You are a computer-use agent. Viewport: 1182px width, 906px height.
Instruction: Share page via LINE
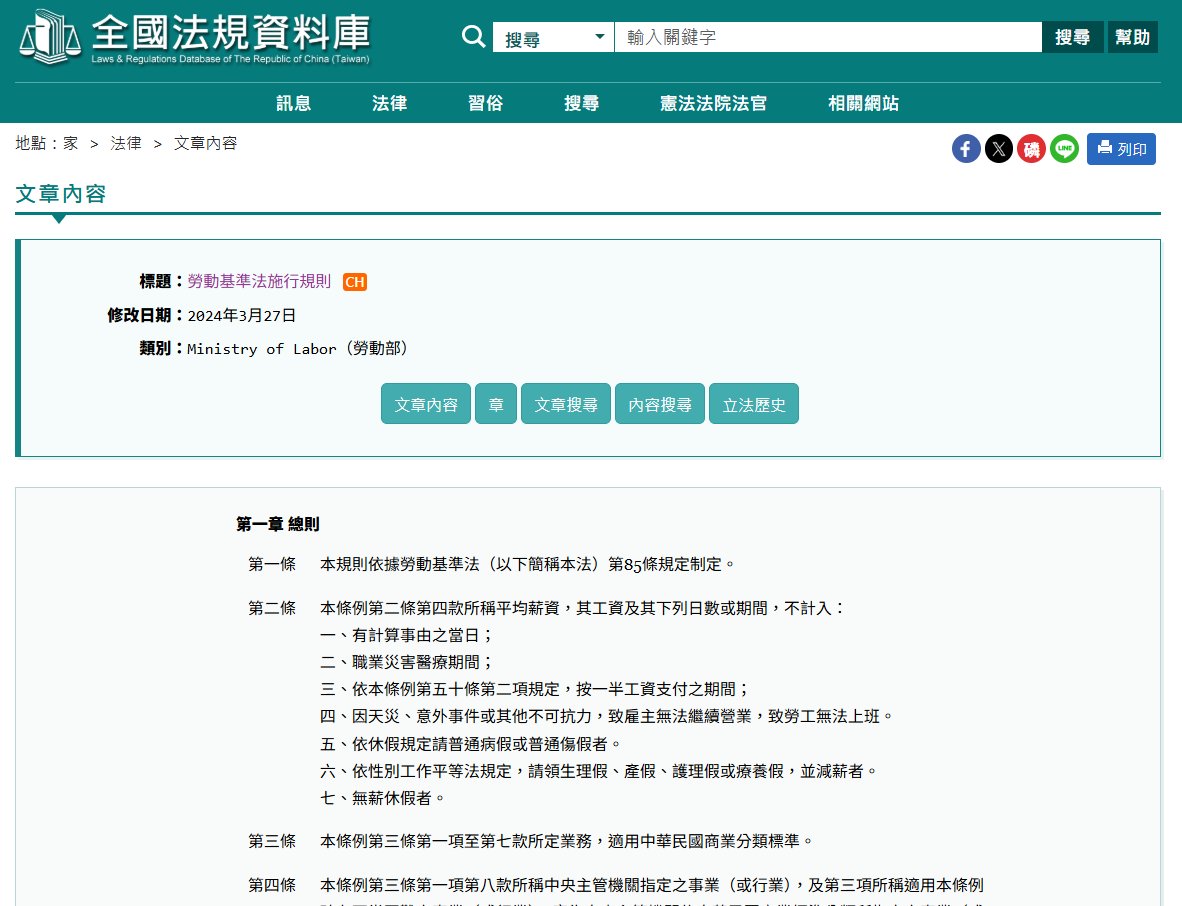pyautogui.click(x=1064, y=149)
